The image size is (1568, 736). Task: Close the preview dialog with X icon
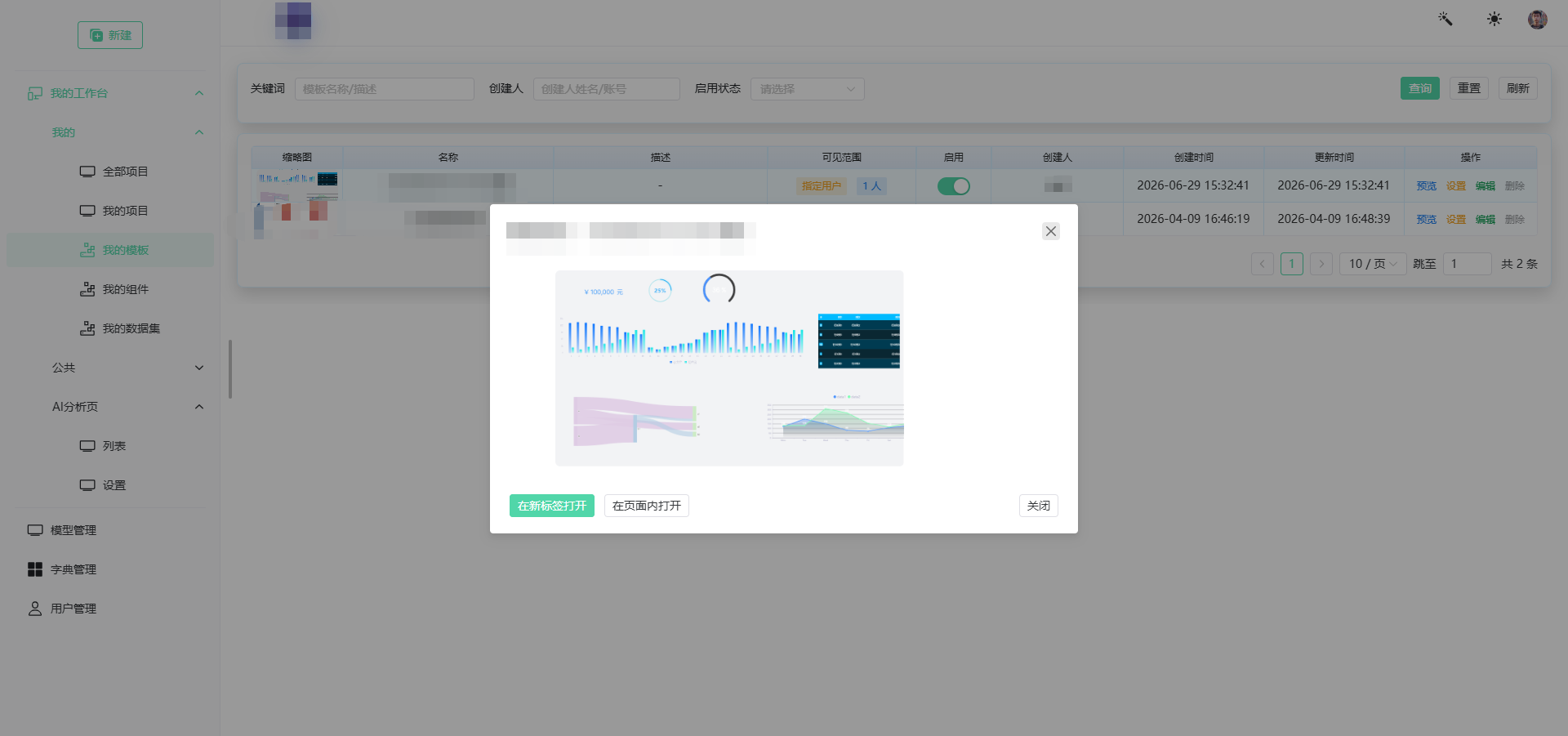click(1051, 231)
